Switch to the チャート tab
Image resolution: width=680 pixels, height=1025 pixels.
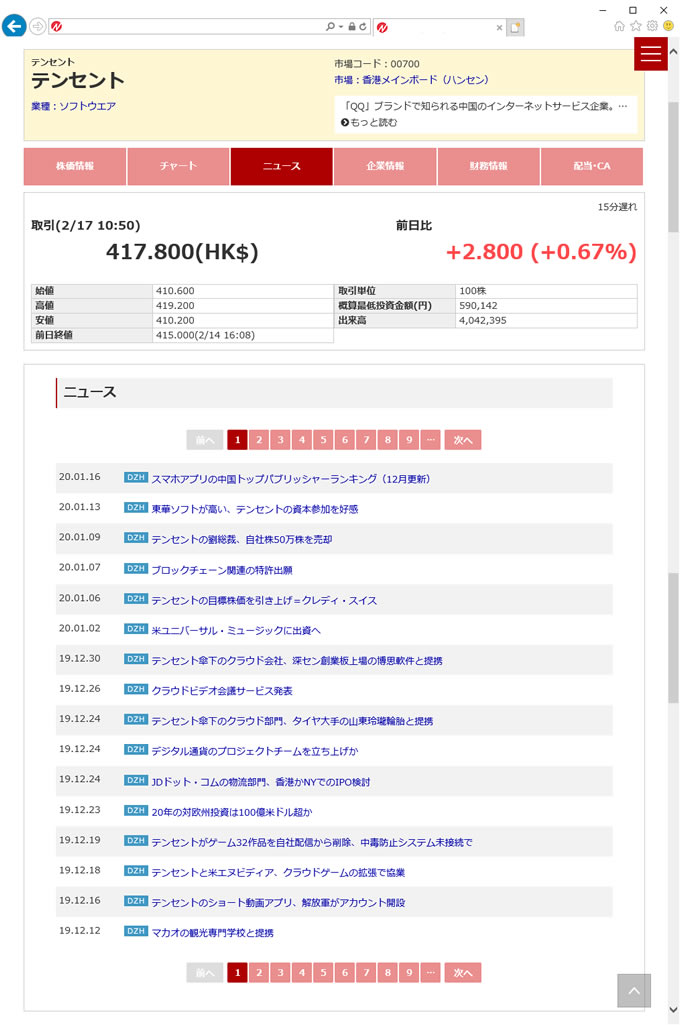178,166
